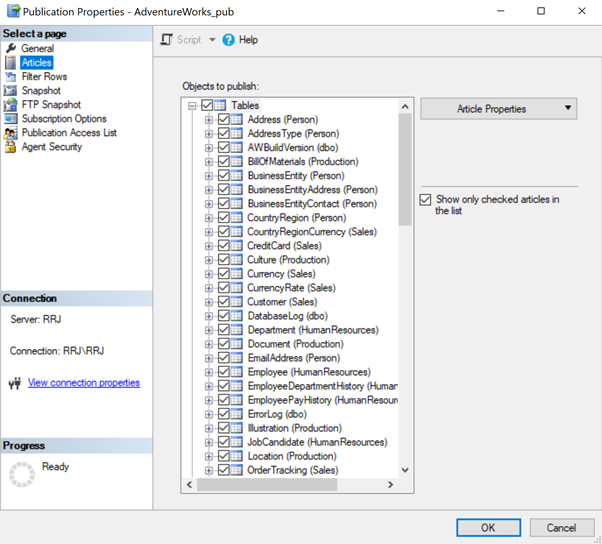Click the Script toolbar icon
The height and width of the screenshot is (544, 602).
[x=166, y=40]
